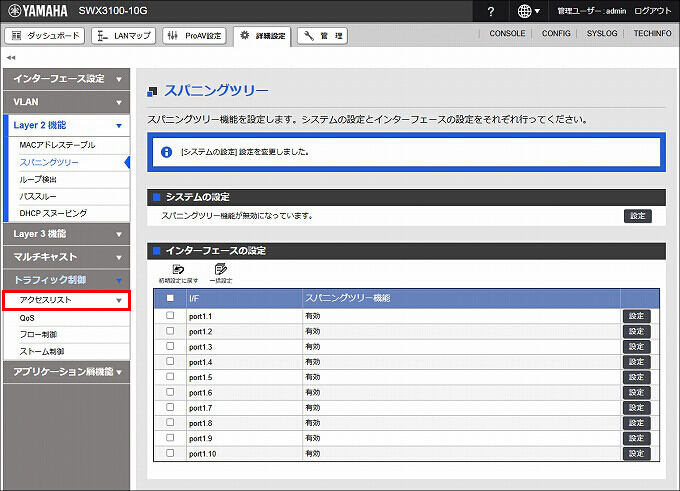Click the bulk settings edit icon
The height and width of the screenshot is (491, 680).
[221, 269]
